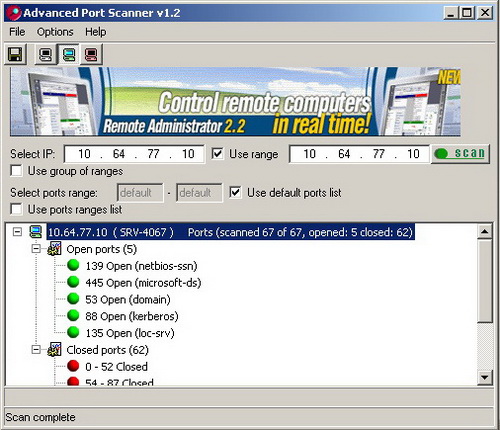500x430 pixels.
Task: Click the Open ports folder icon
Action: (54, 249)
